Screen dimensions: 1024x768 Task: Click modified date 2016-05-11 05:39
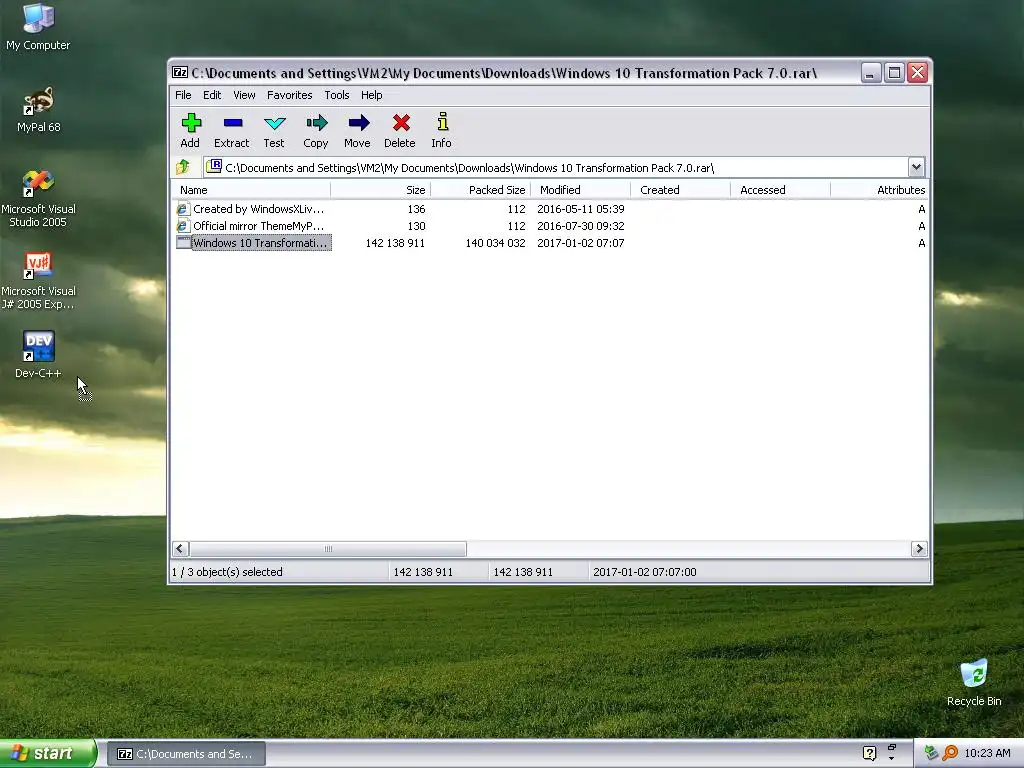point(581,209)
